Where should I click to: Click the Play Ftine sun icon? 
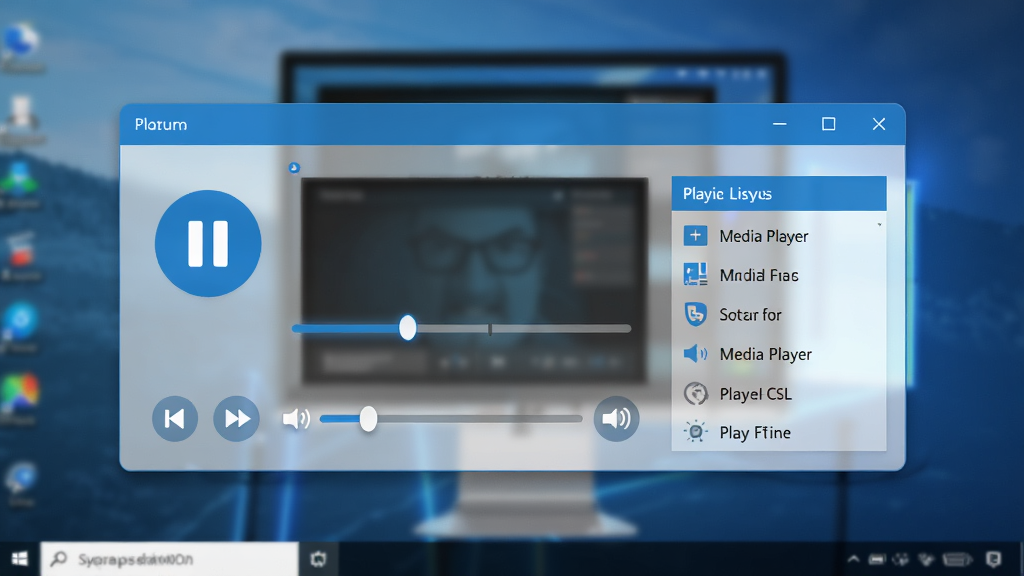pyautogui.click(x=696, y=432)
